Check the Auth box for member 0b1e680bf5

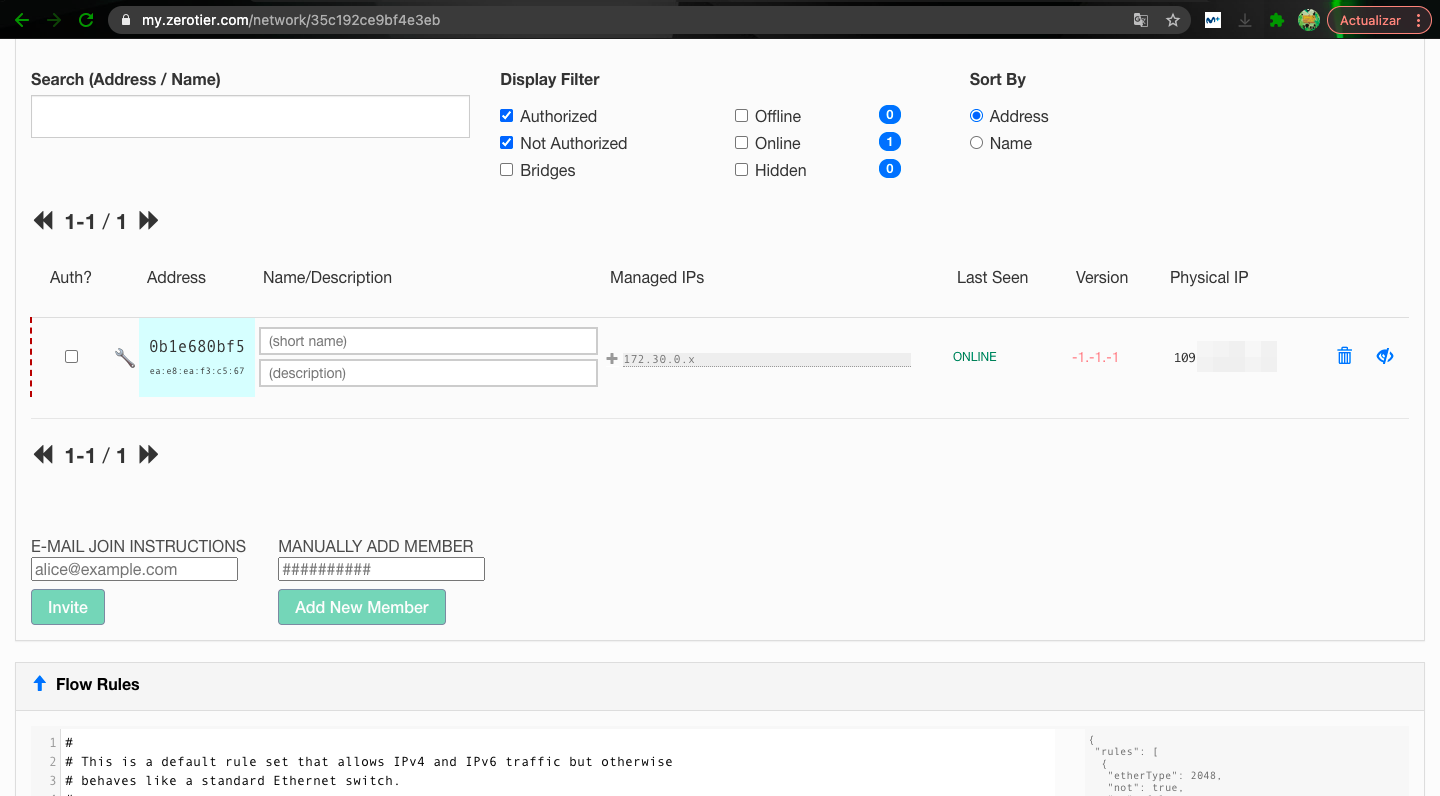click(71, 356)
